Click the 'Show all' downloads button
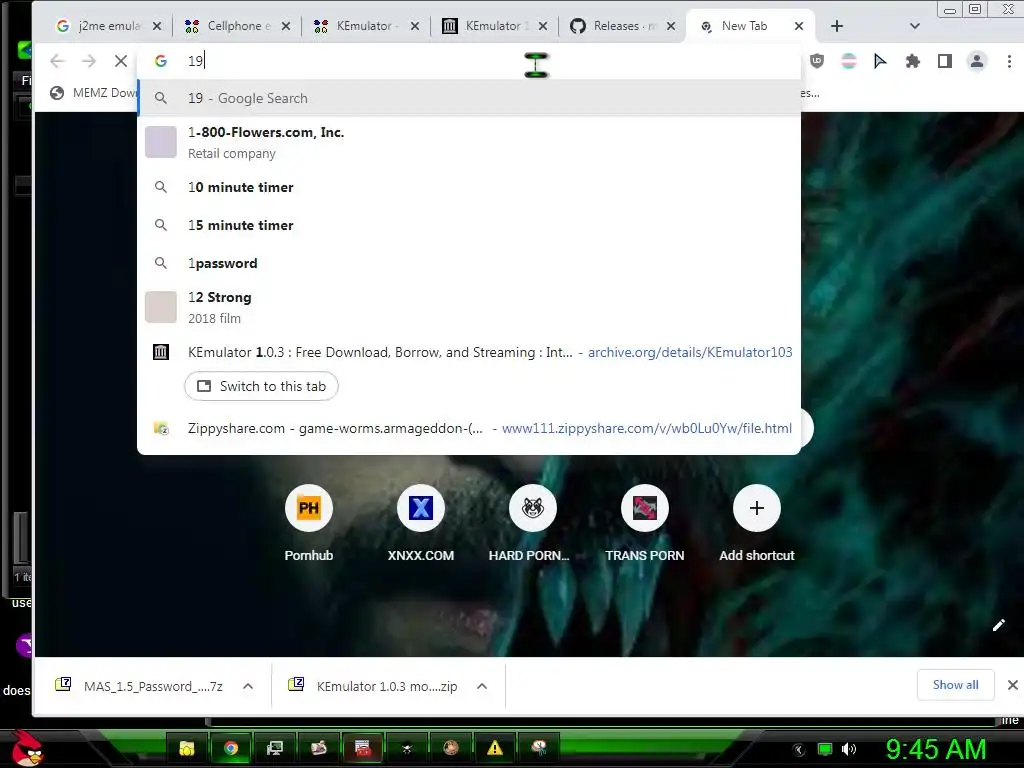Image resolution: width=1024 pixels, height=768 pixels. click(955, 684)
